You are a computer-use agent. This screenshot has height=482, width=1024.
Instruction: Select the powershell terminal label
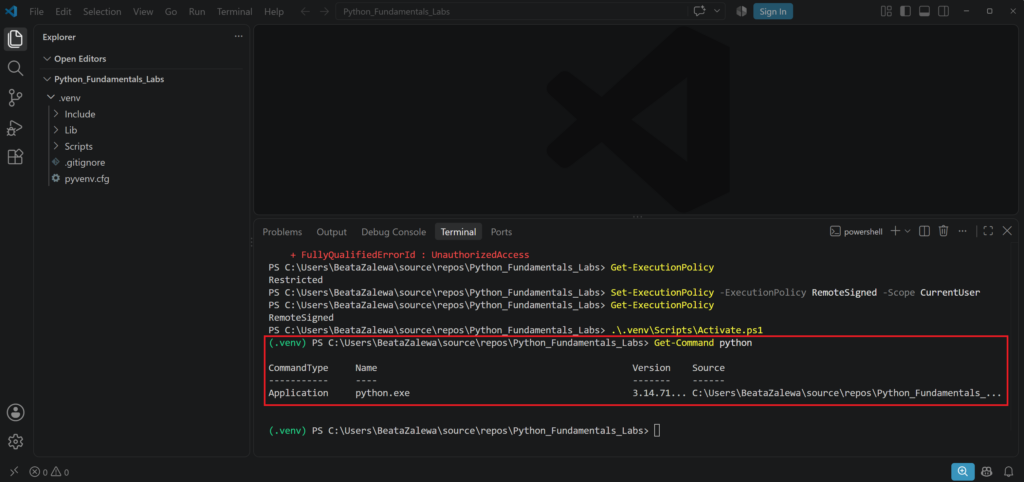click(863, 231)
